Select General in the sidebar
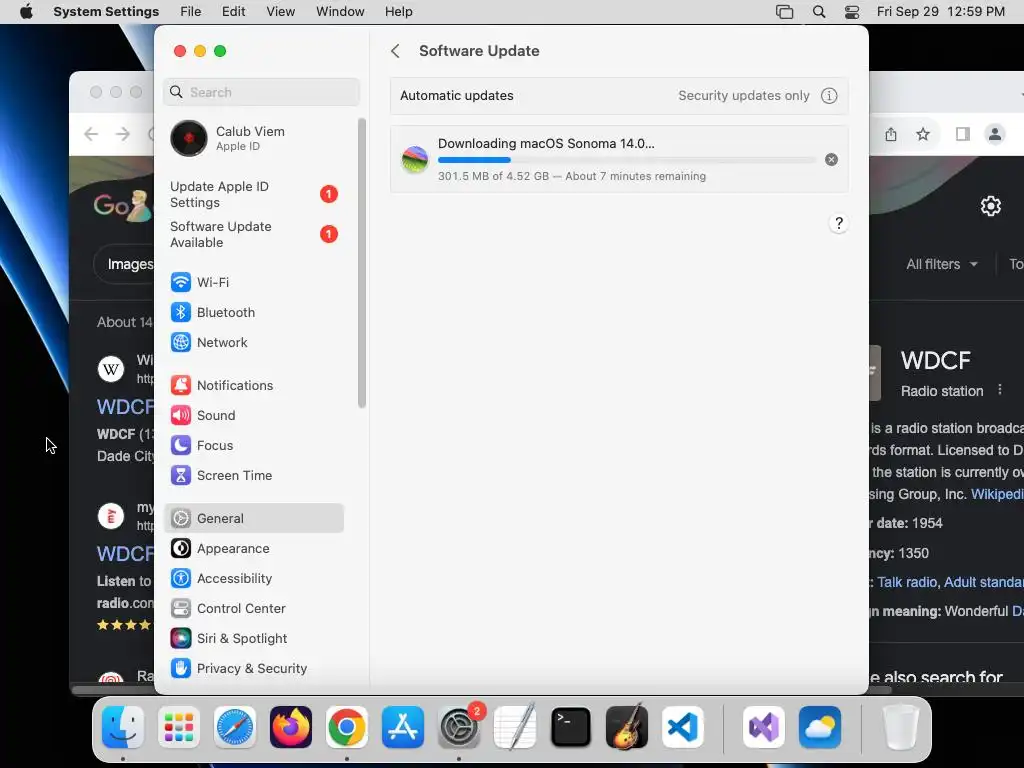The height and width of the screenshot is (768, 1024). click(253, 519)
